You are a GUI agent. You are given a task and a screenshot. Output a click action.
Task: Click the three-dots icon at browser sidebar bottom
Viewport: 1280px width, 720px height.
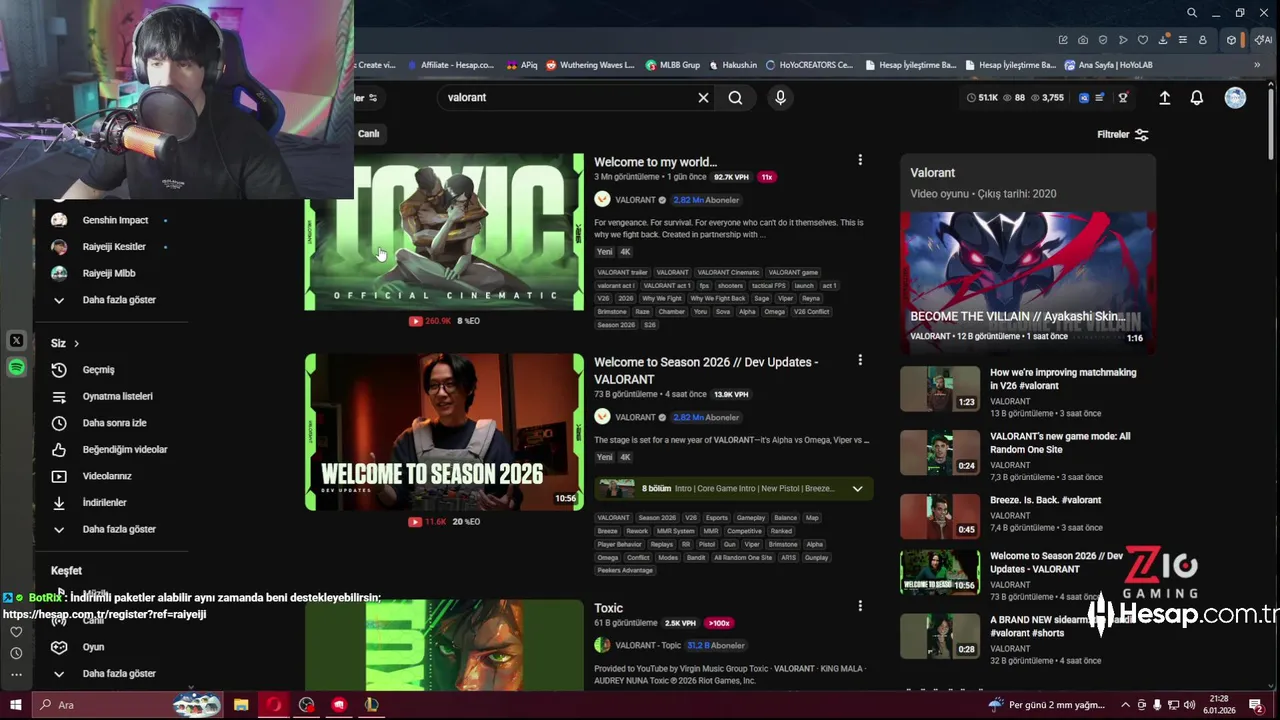[16, 676]
